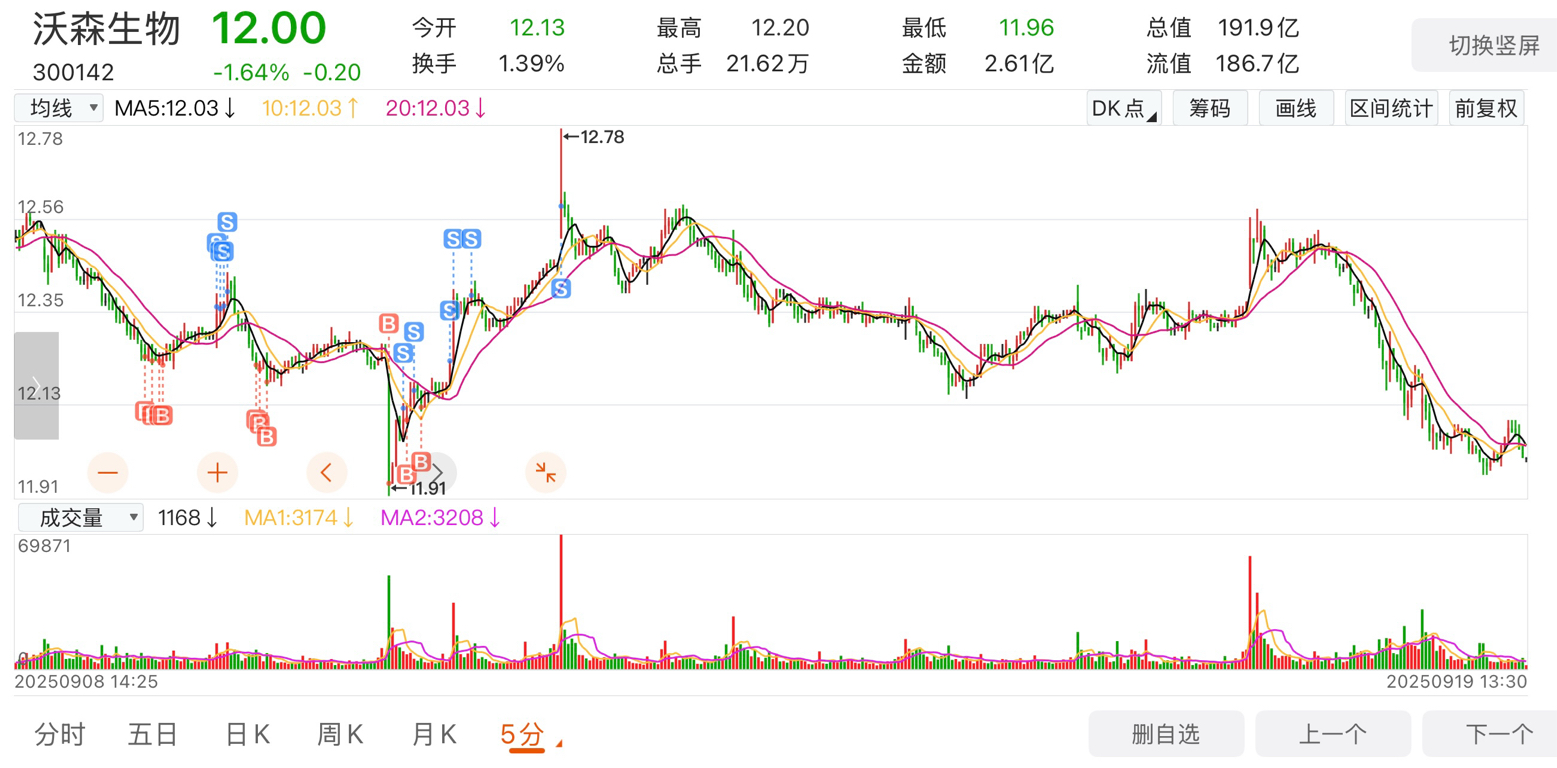Click the MA2:3208 volume label
Screen dimensions: 1557x768
[x=441, y=518]
